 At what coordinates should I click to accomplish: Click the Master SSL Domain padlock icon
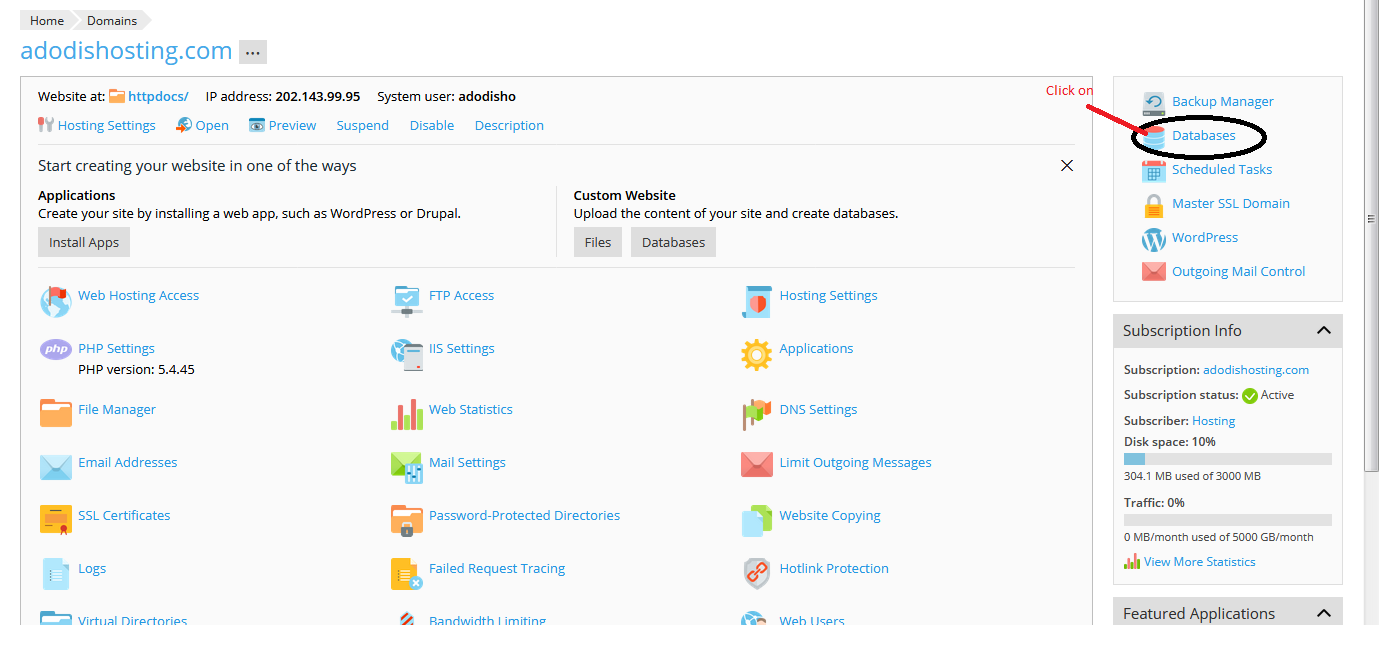pos(1153,204)
